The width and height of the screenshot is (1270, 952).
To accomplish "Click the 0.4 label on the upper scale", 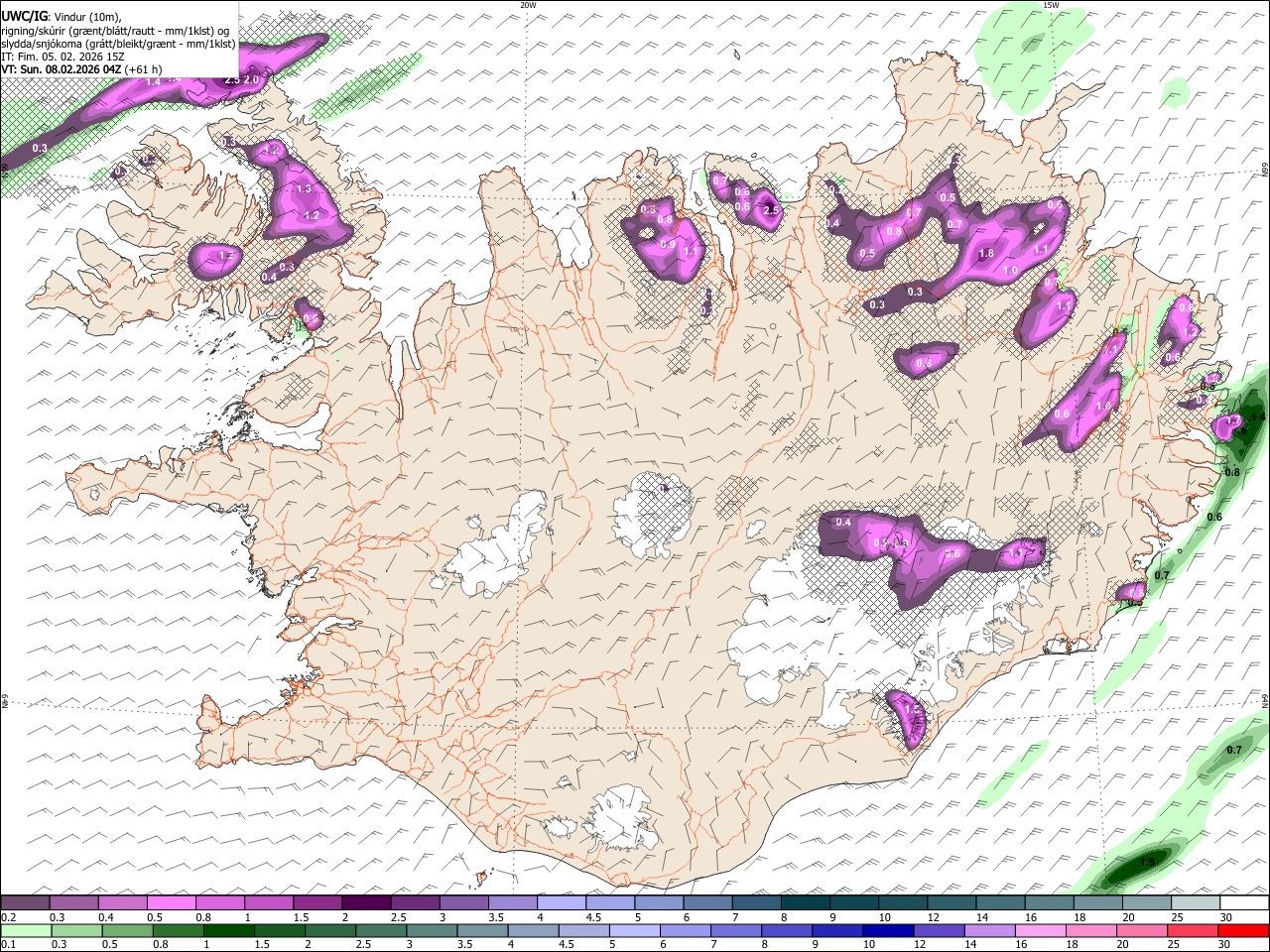I will [x=107, y=917].
